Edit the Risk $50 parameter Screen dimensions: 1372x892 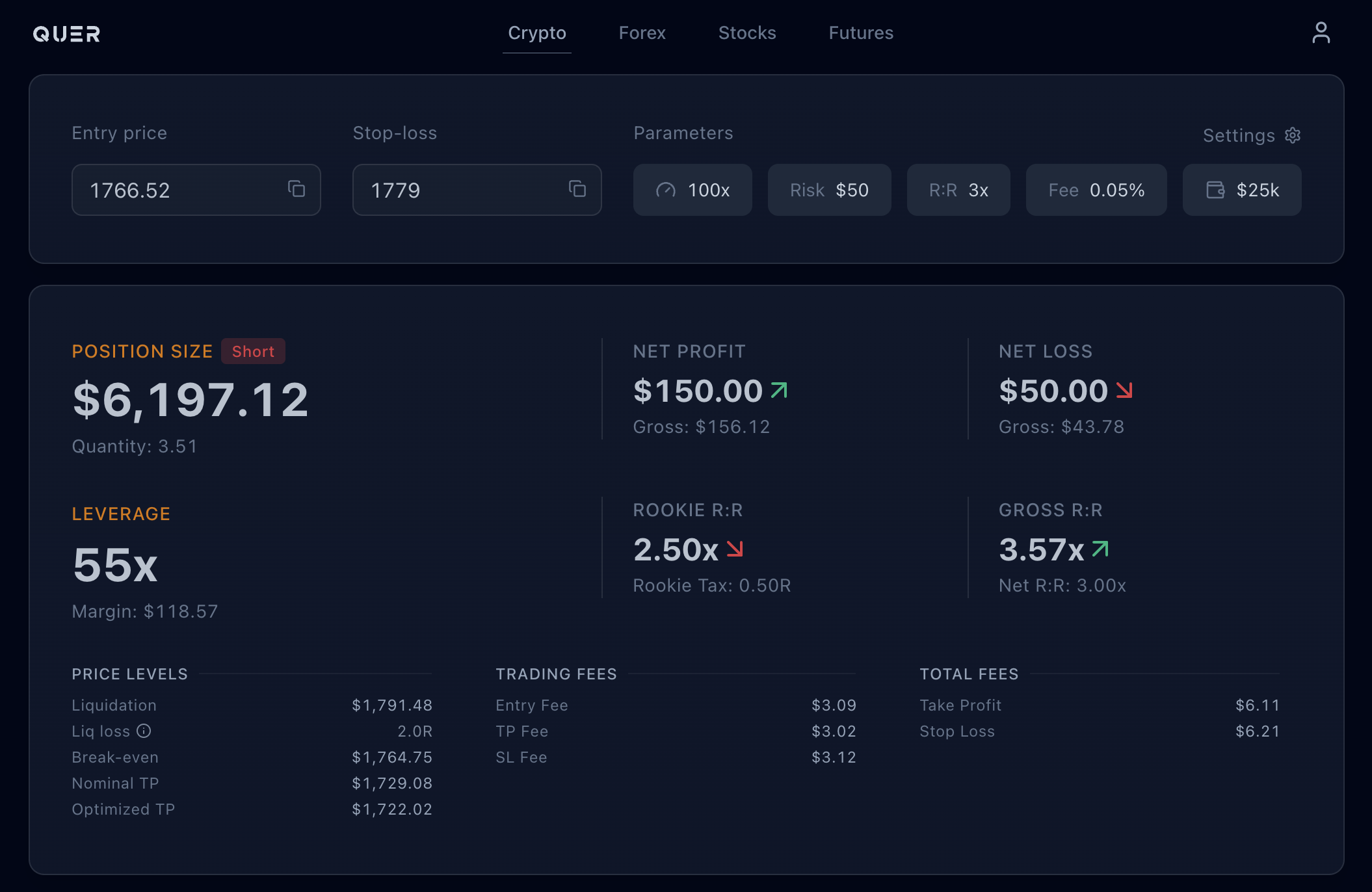pyautogui.click(x=829, y=190)
